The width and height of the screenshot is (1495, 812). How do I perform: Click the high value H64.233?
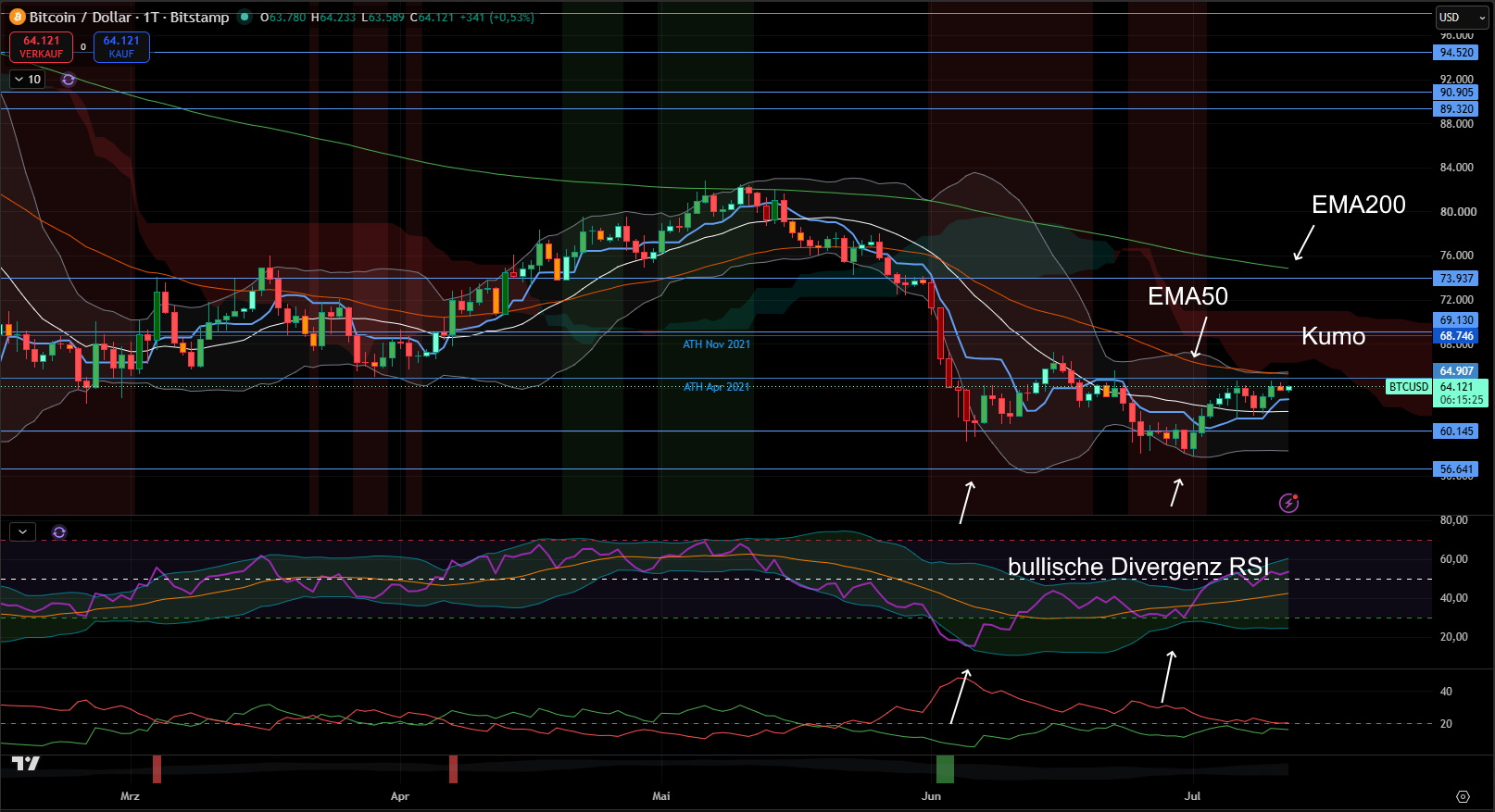333,18
